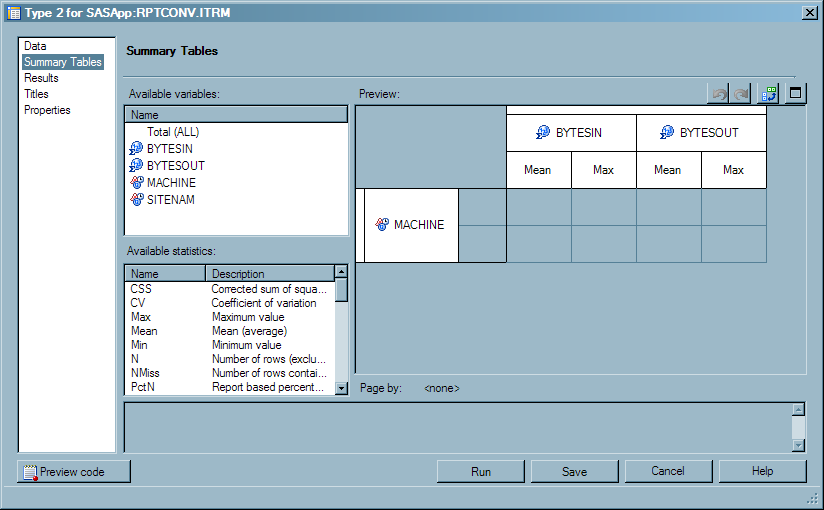This screenshot has height=510, width=824.
Task: Switch to the Properties section
Action: tap(47, 110)
